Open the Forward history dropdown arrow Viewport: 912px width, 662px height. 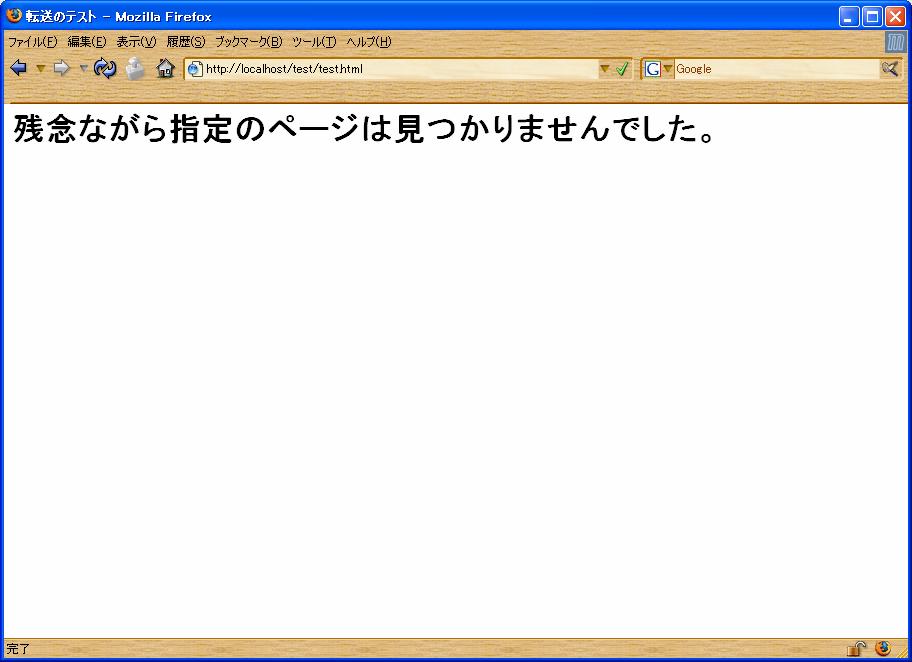pyautogui.click(x=83, y=68)
